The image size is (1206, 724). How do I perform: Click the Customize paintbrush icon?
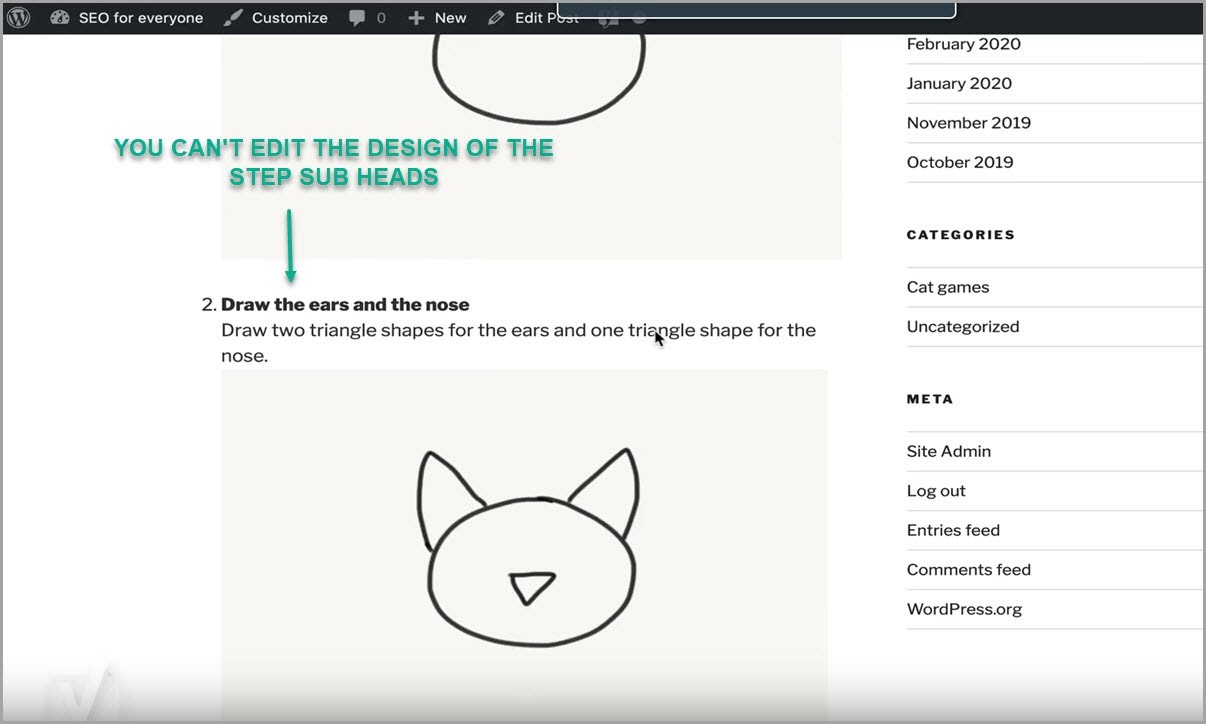point(233,17)
